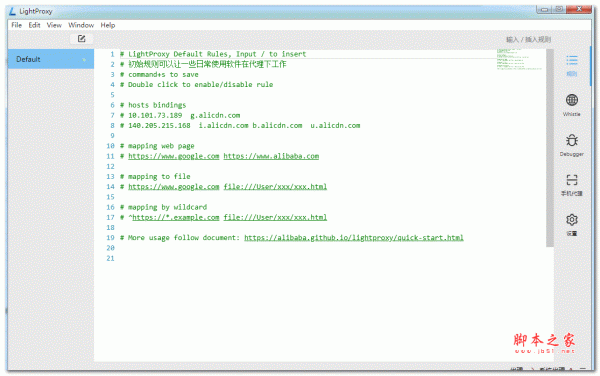Click the '# mapping web page' line

tap(157, 146)
